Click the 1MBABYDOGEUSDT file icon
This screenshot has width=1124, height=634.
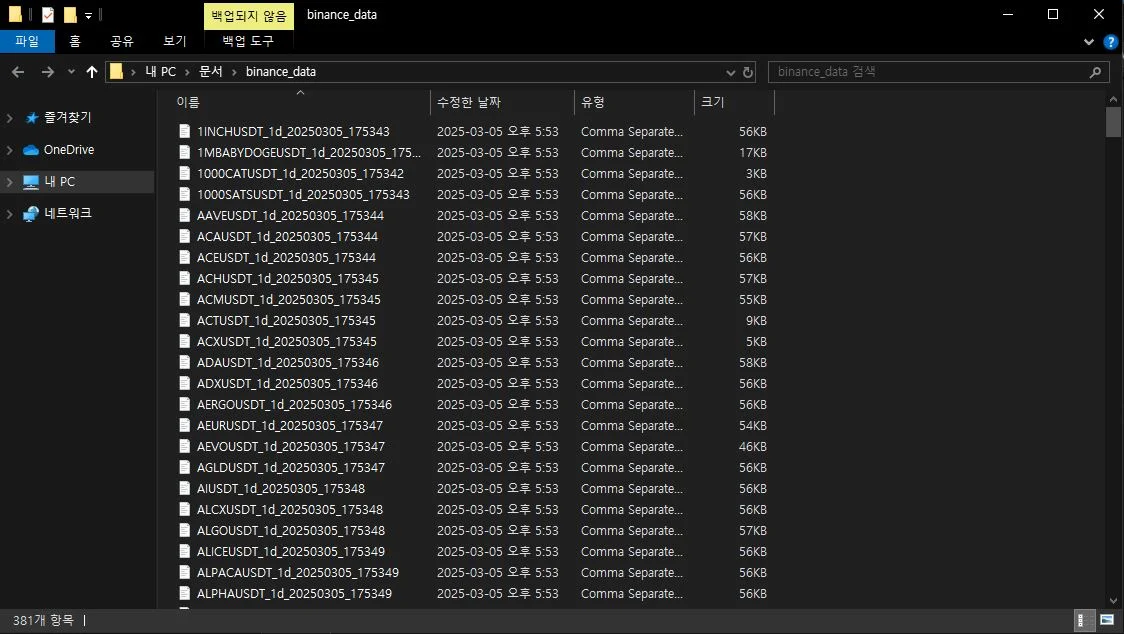184,152
